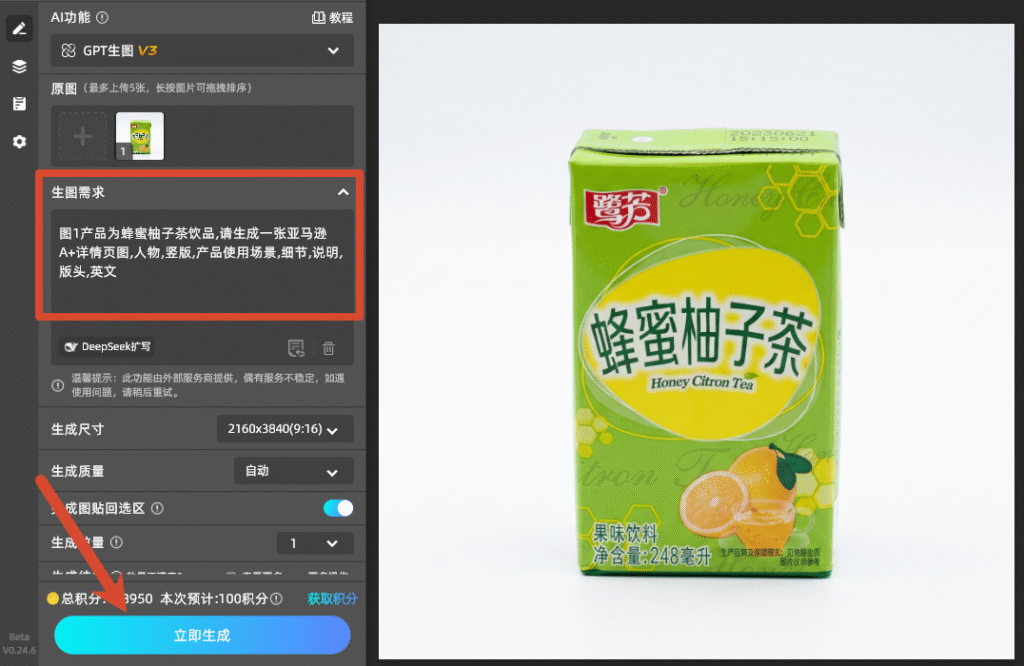Open the settings gear in sidebar
The height and width of the screenshot is (666, 1024).
pos(19,142)
